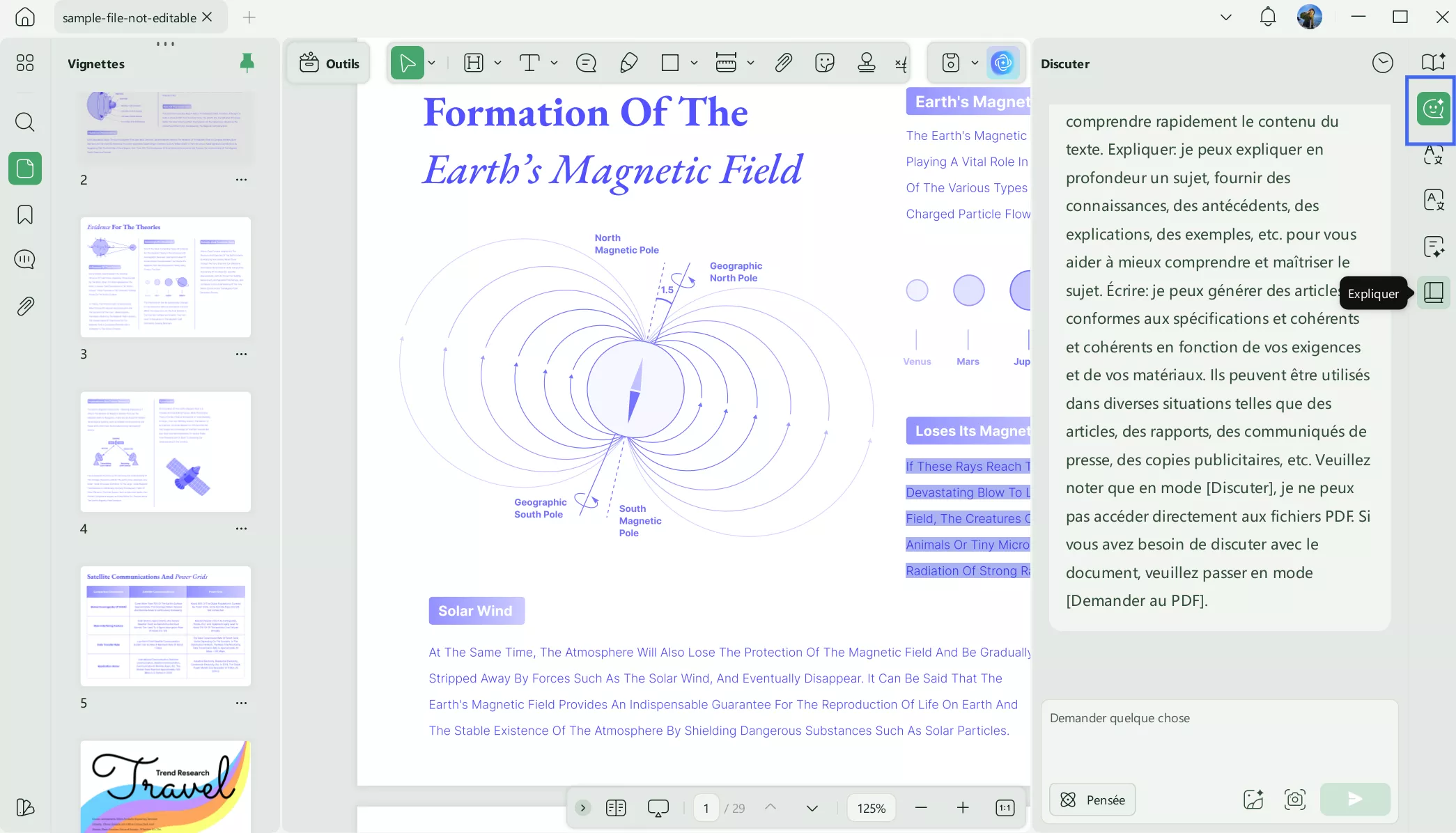Open the bookmarks panel icon
This screenshot has height=833, width=1456.
[25, 215]
